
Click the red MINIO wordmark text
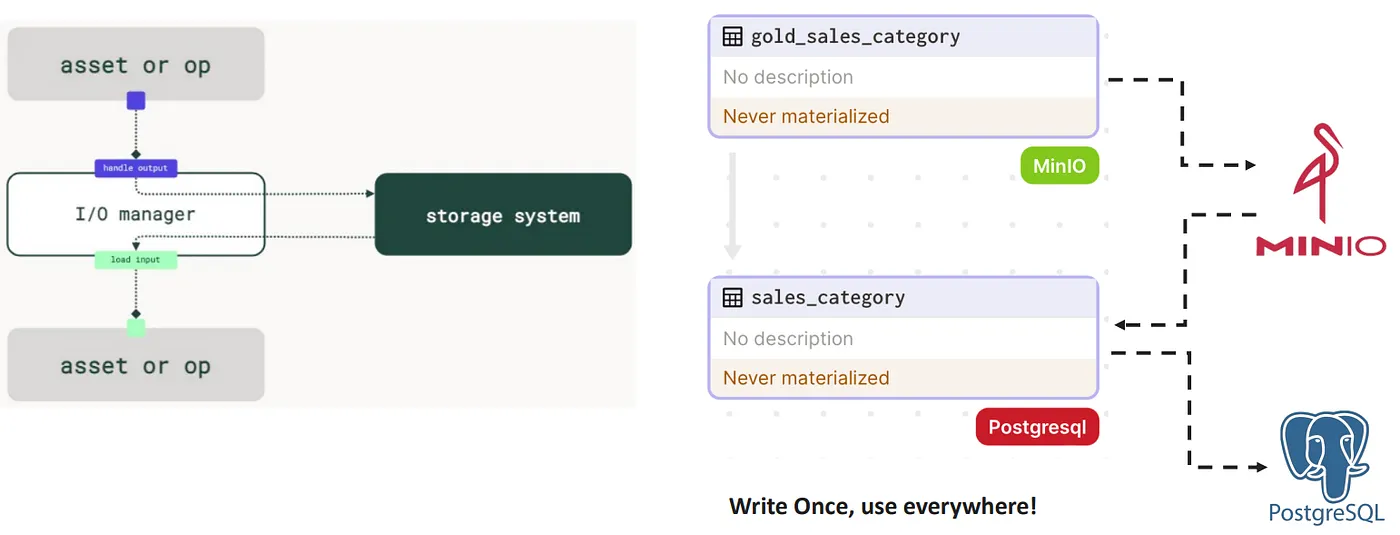click(1321, 245)
